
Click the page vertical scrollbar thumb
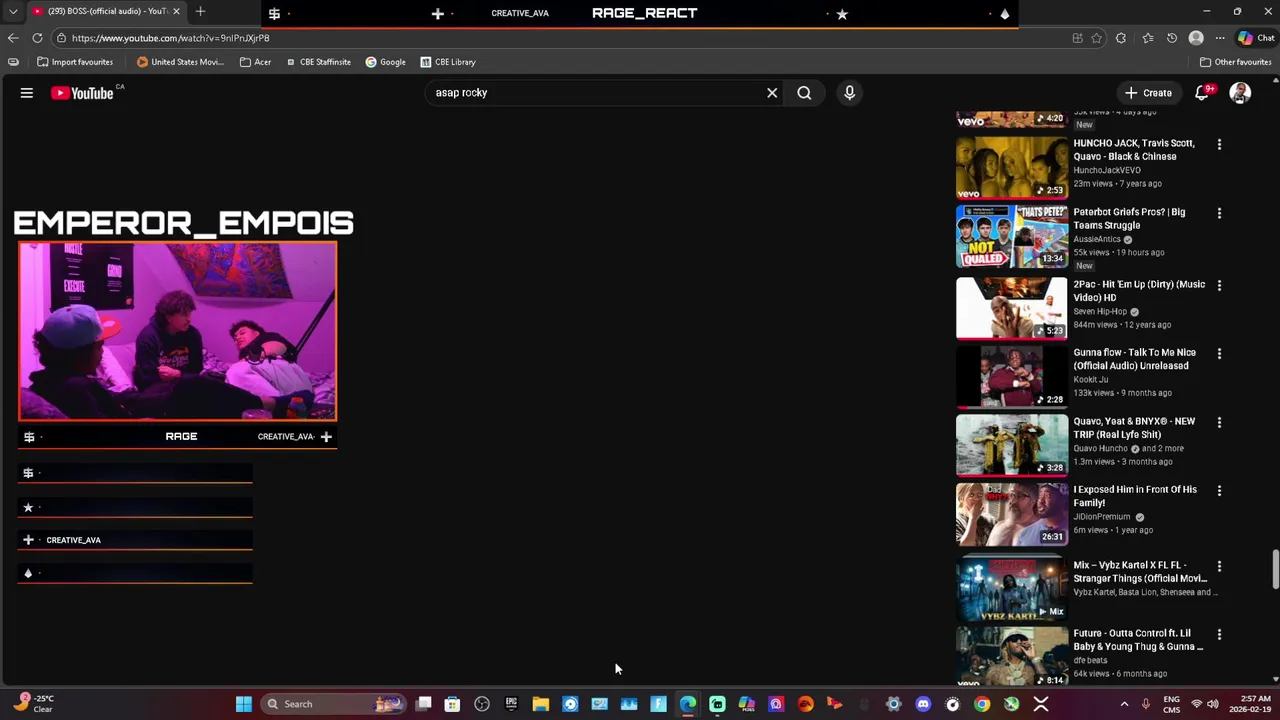tap(1275, 569)
